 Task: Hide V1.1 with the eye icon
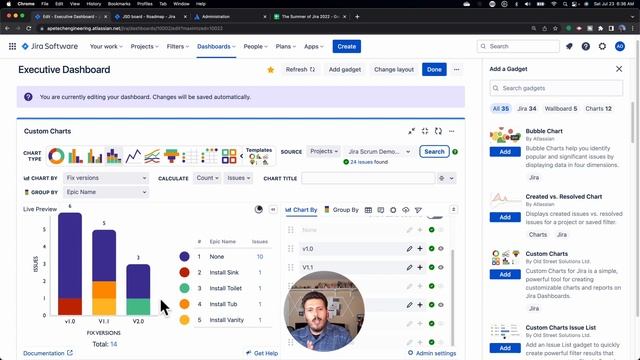point(441,267)
